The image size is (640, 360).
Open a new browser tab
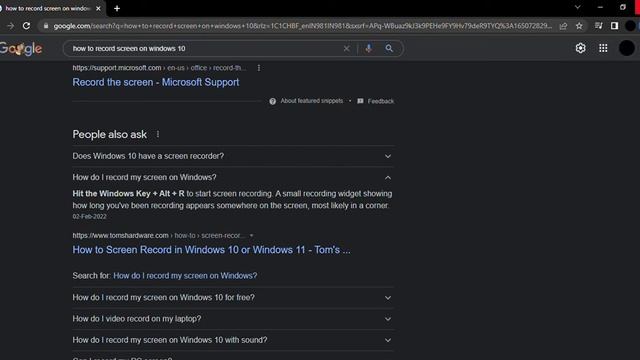[117, 8]
